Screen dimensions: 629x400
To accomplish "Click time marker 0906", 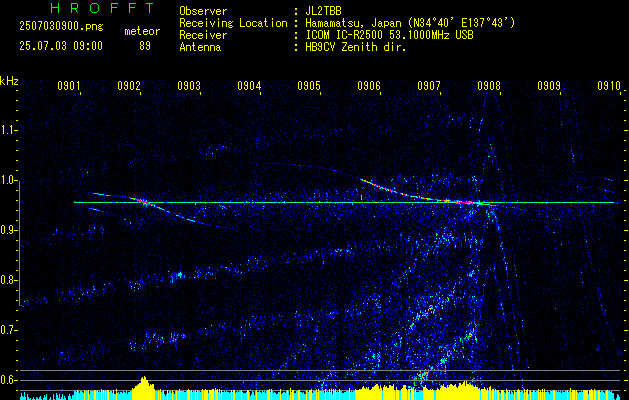I will point(369,86).
